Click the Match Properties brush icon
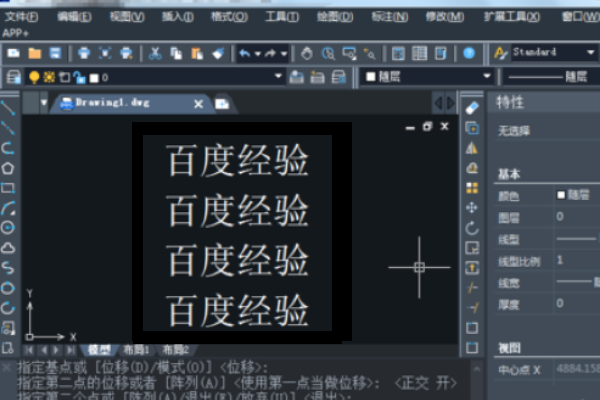 [218, 54]
